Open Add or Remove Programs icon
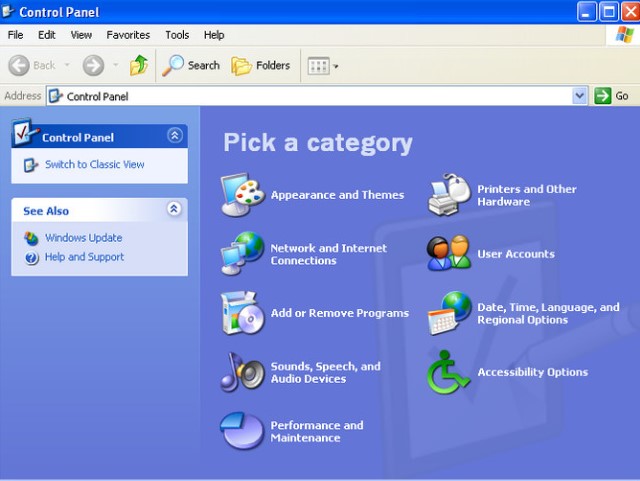 241,313
